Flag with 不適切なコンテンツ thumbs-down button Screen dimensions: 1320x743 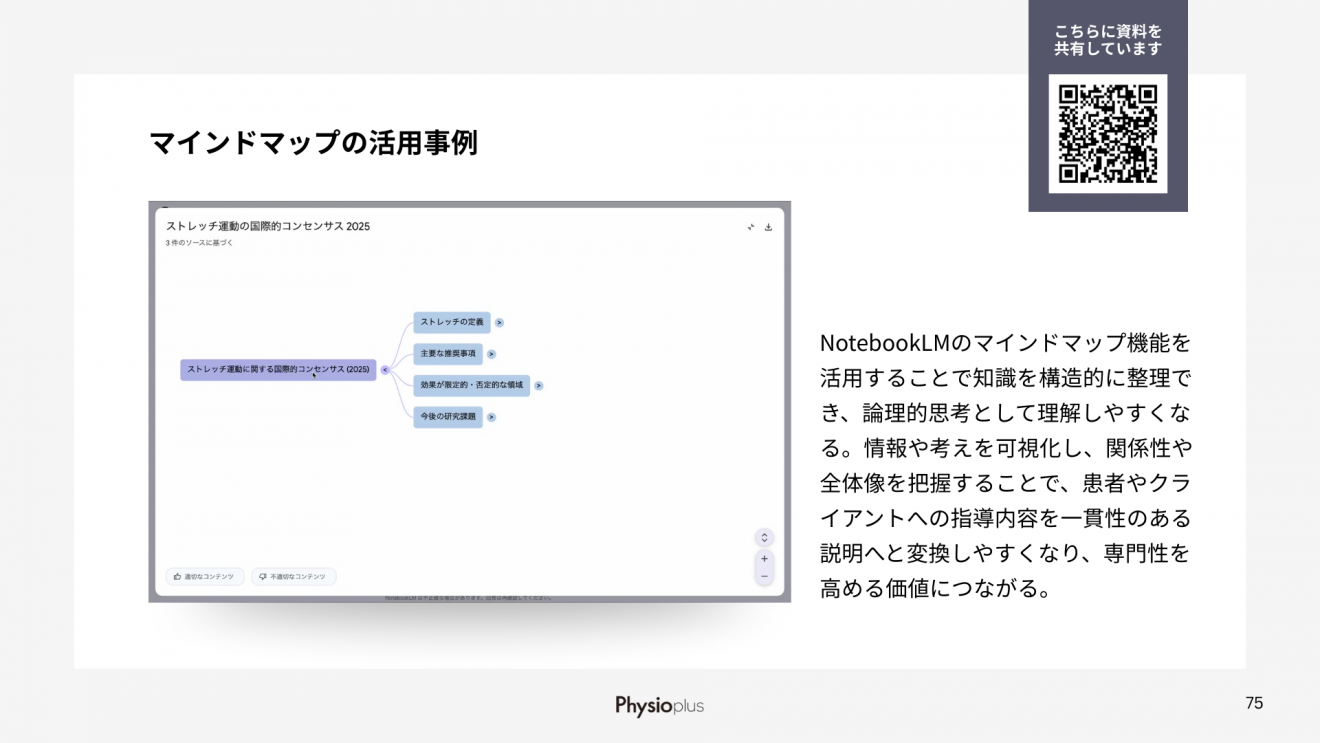coord(293,577)
